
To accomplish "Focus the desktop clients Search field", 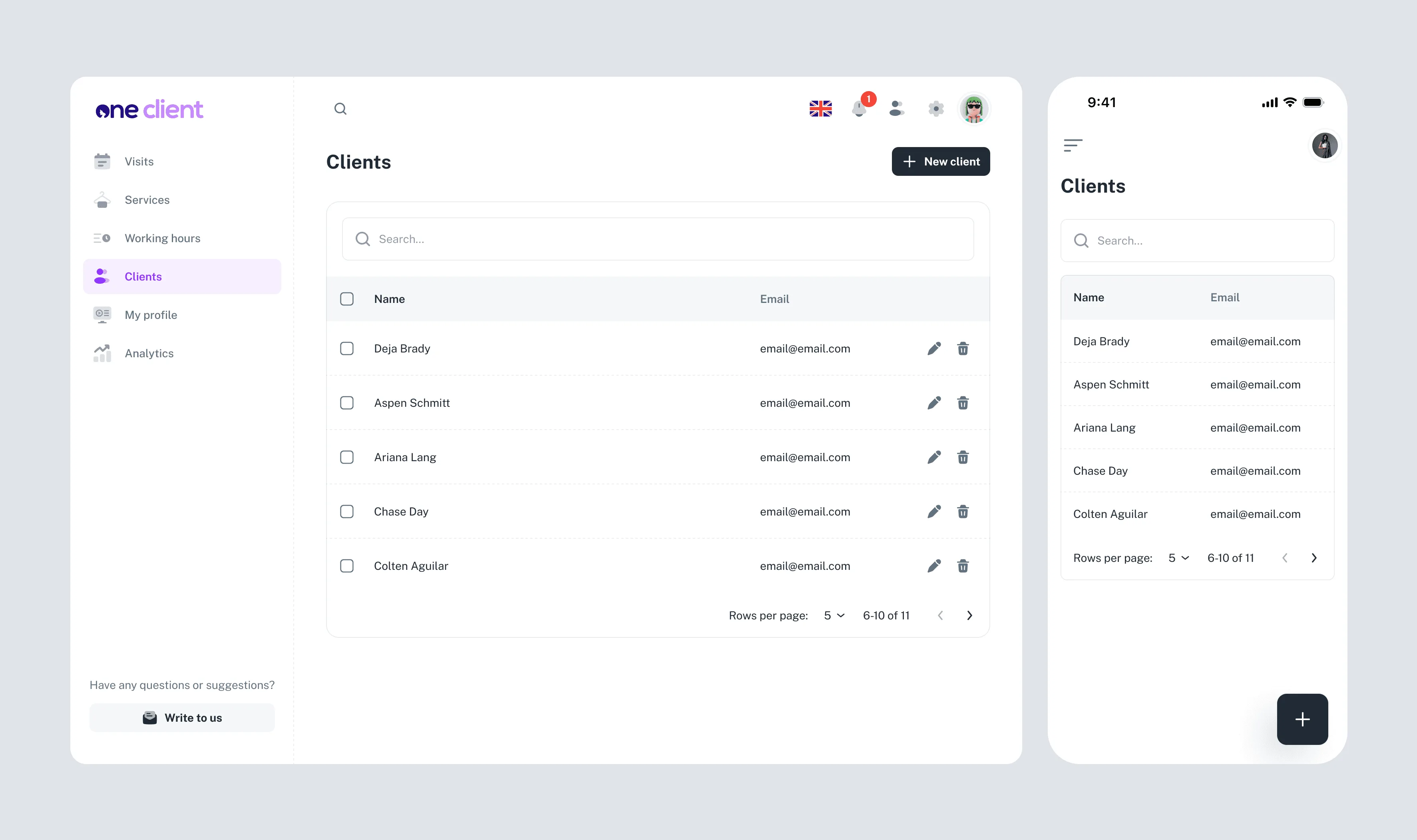I will (658, 239).
